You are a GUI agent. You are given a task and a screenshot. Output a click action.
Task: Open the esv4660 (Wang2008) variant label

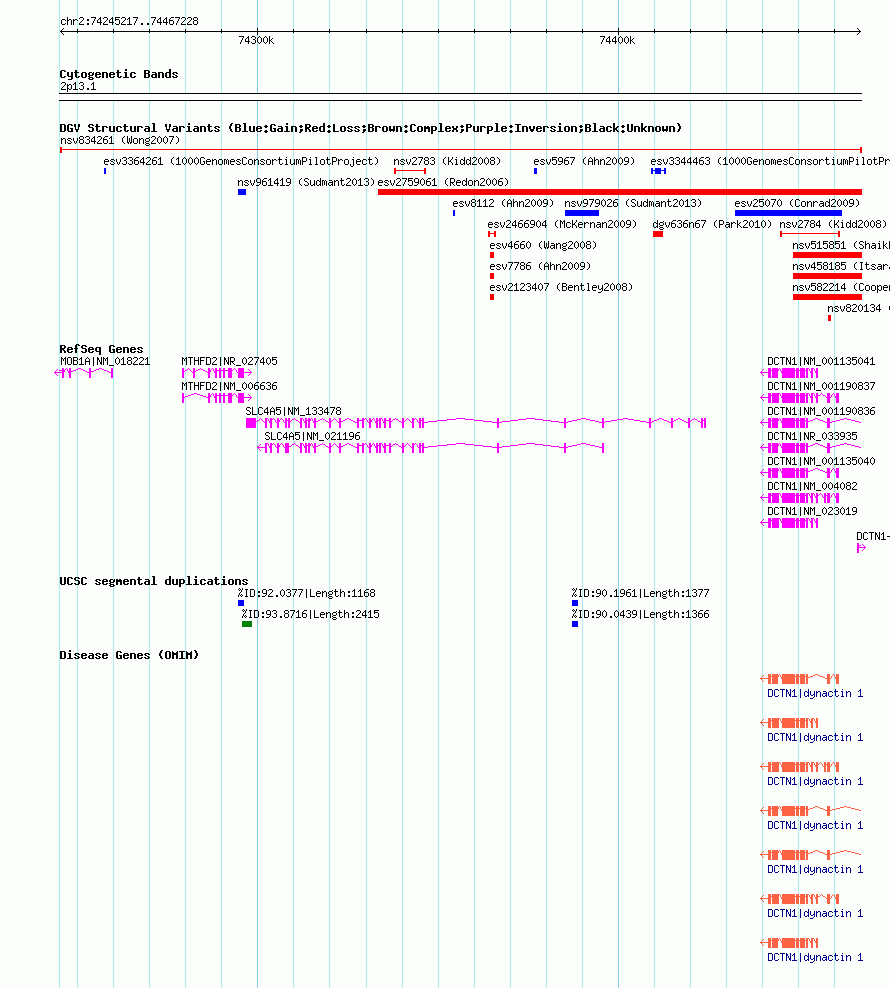click(543, 246)
